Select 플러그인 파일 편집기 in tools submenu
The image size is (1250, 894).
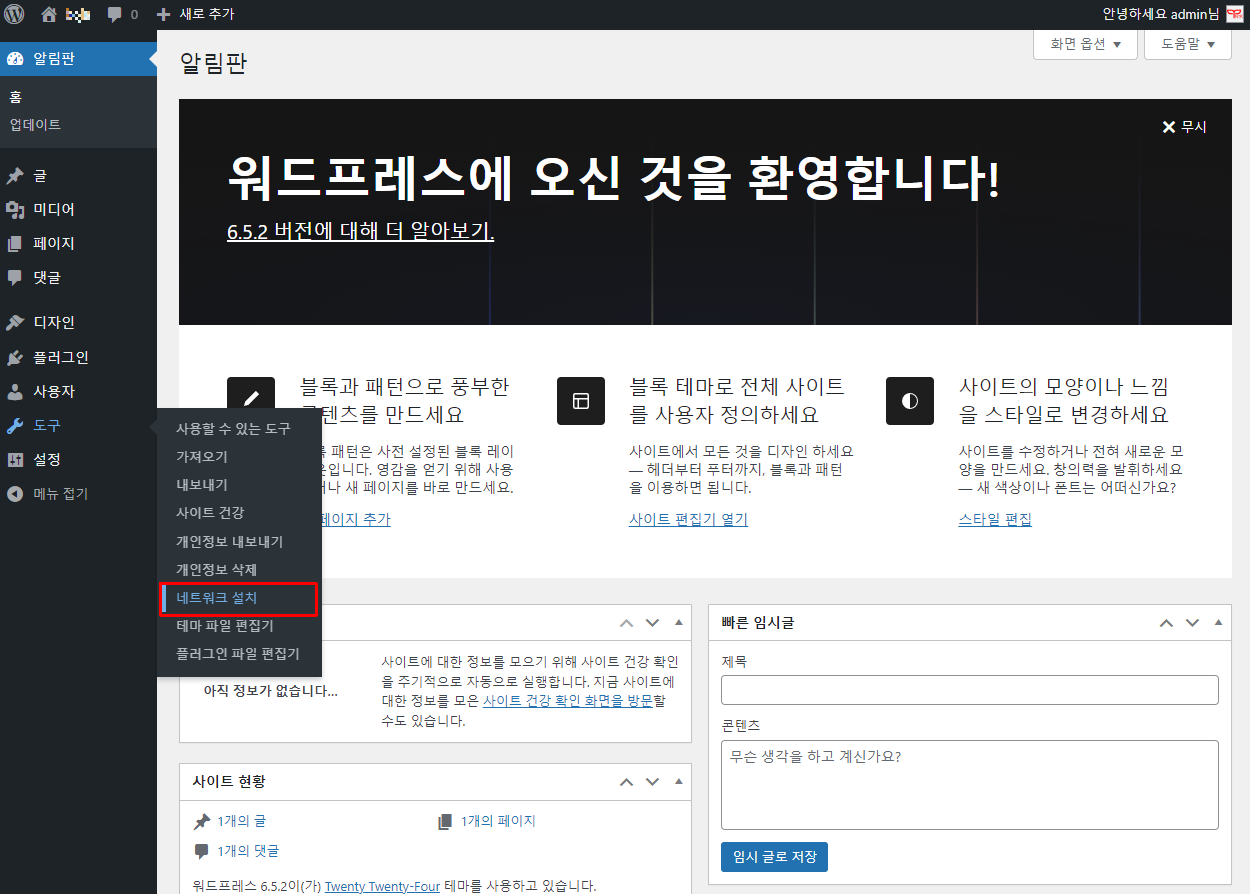coord(239,653)
